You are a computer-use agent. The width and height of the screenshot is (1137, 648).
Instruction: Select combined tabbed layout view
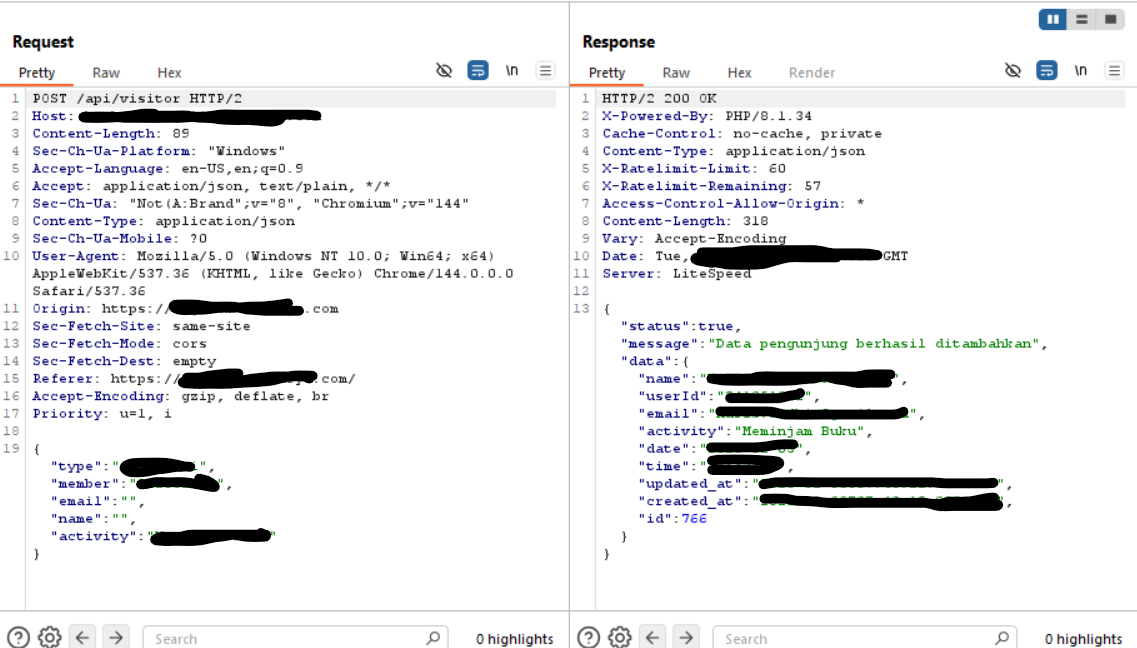pyautogui.click(x=1110, y=20)
